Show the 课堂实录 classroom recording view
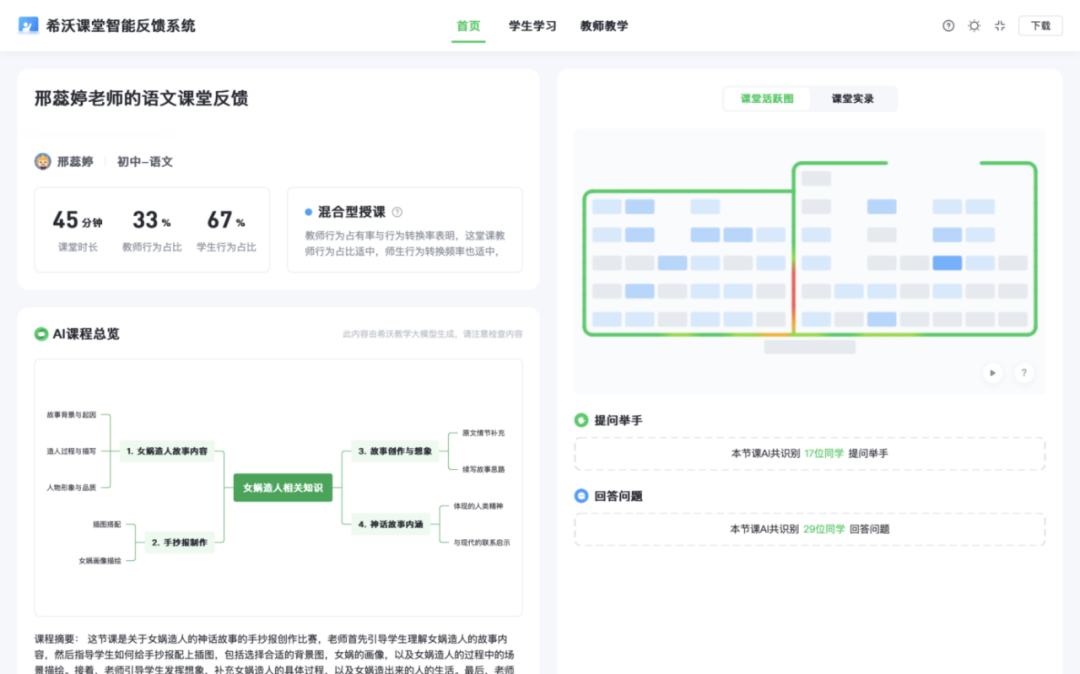Screen dimensions: 1080x674 853,99
